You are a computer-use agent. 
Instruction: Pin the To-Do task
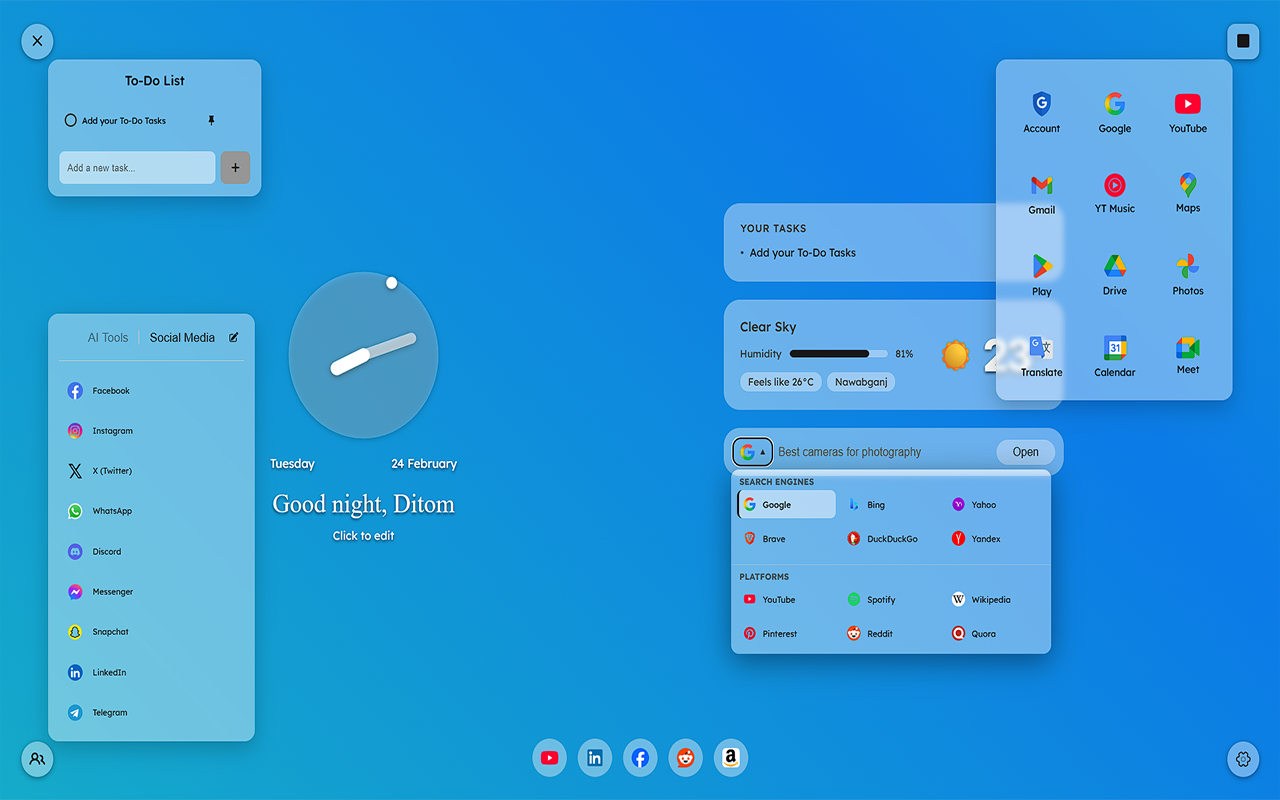[211, 120]
